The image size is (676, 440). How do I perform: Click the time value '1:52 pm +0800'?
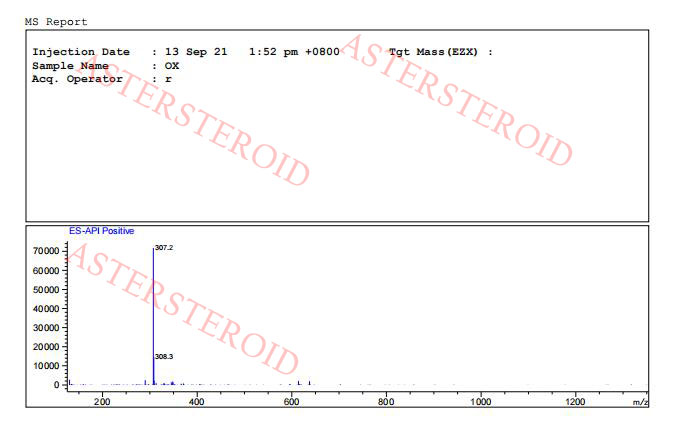pyautogui.click(x=294, y=52)
